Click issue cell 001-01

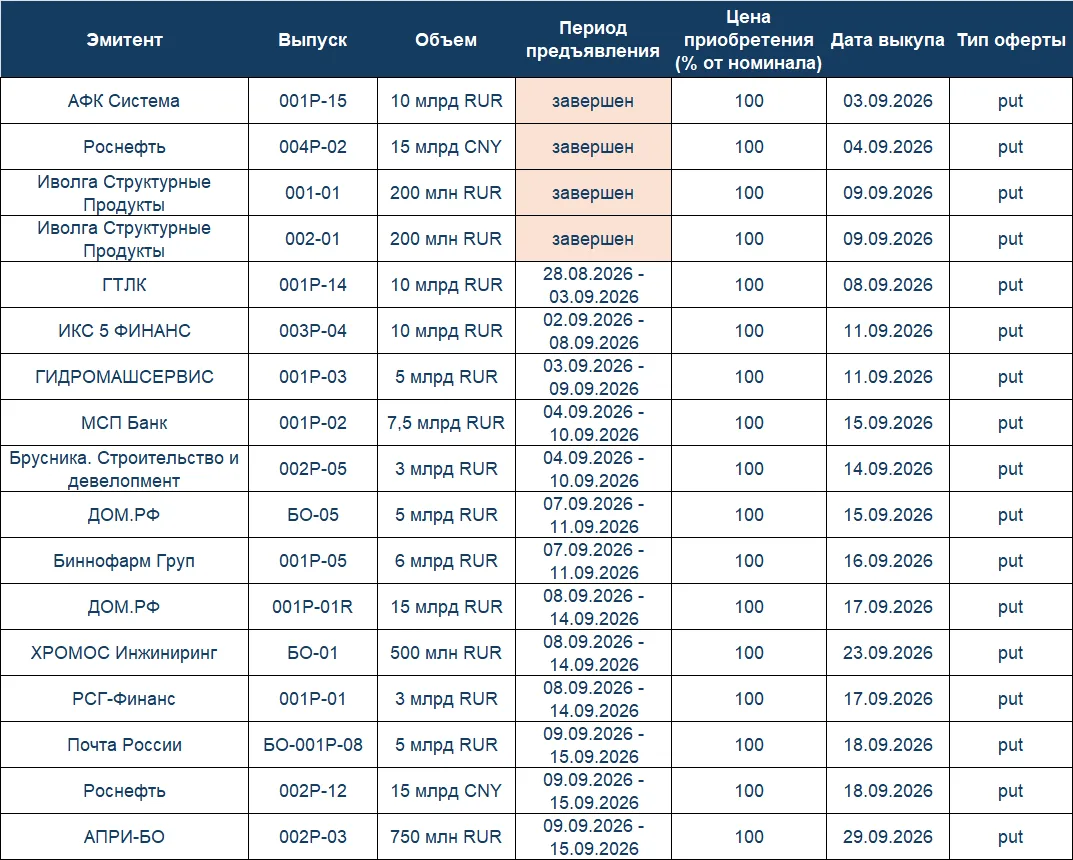point(313,192)
